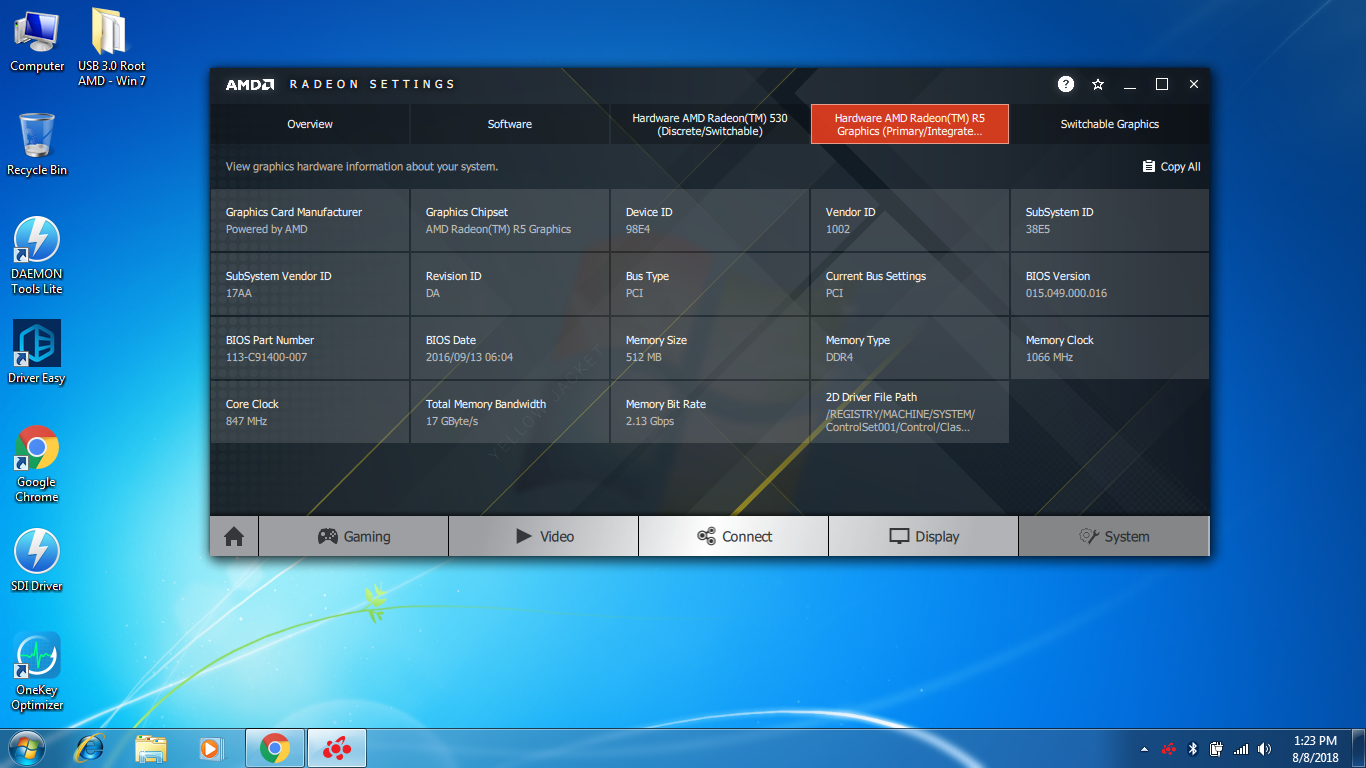This screenshot has width=1366, height=768.
Task: Click the star favorites icon in title bar
Action: pos(1098,84)
